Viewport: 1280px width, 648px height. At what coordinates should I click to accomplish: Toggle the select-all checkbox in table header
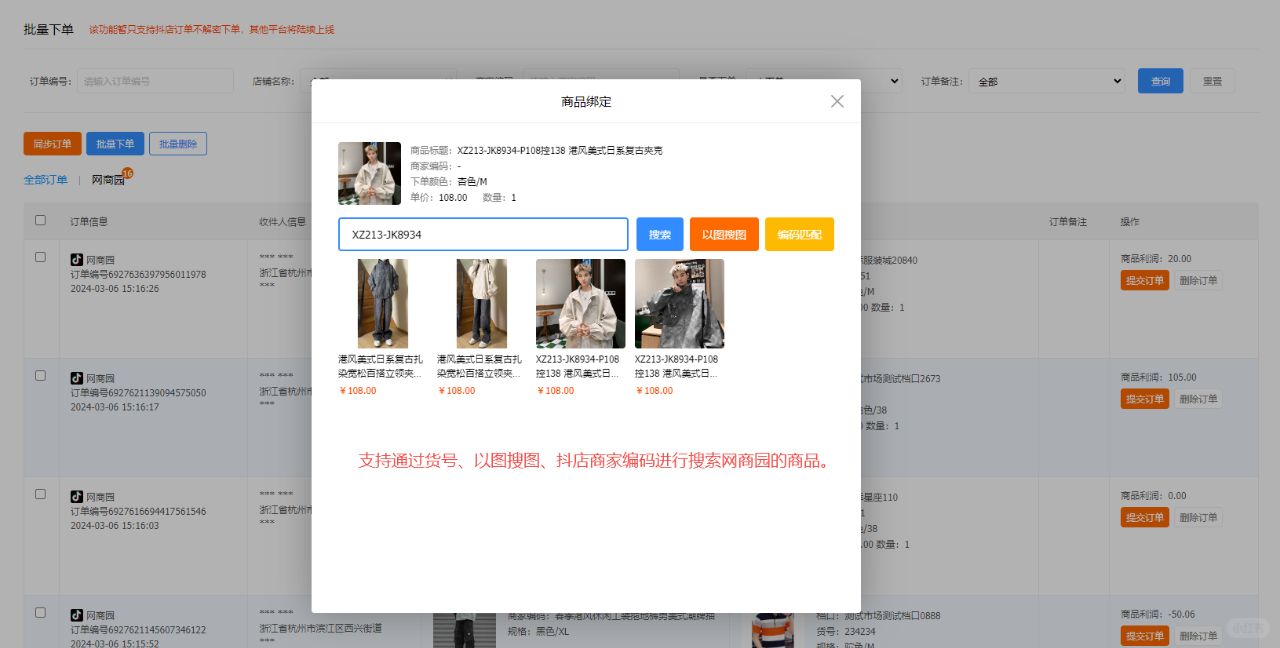pyautogui.click(x=40, y=220)
